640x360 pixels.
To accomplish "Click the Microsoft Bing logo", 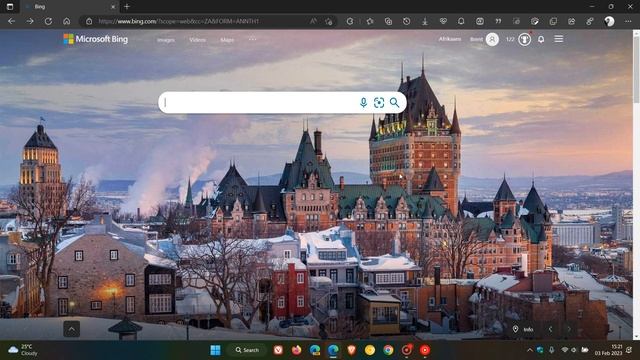I will (x=96, y=39).
